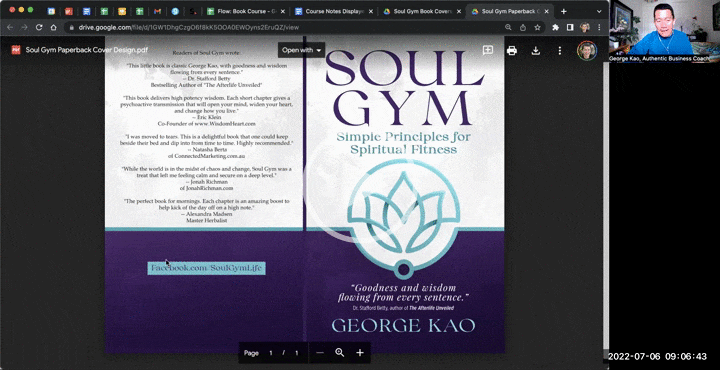
Task: Click the Google account avatar in Drive
Action: pos(587,50)
